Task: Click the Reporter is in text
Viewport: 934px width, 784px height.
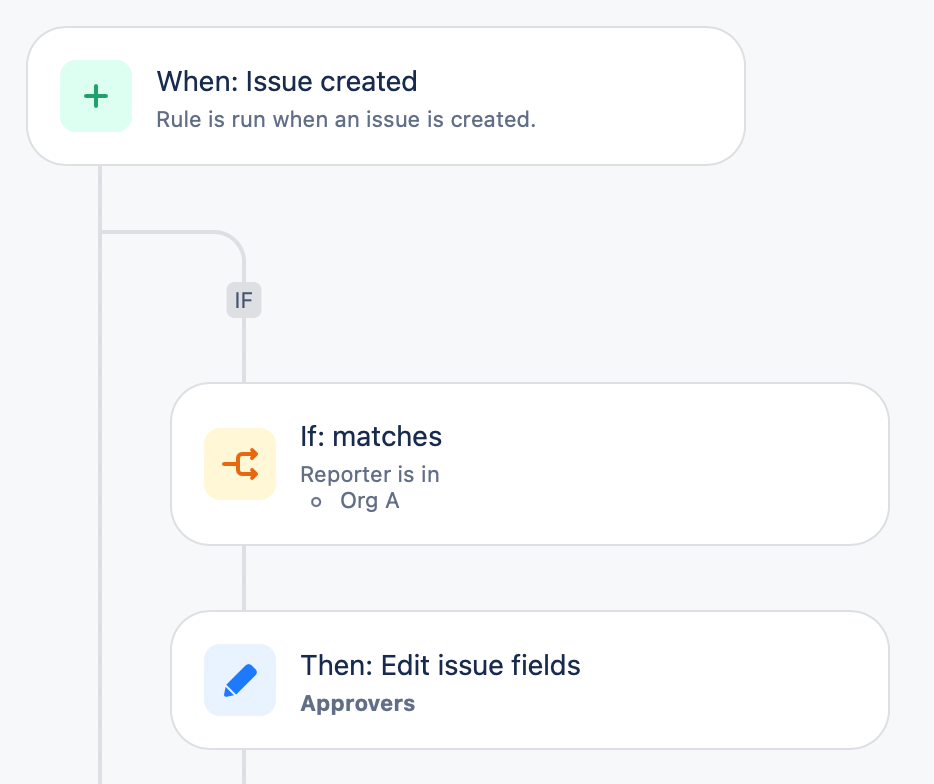Action: tap(370, 474)
